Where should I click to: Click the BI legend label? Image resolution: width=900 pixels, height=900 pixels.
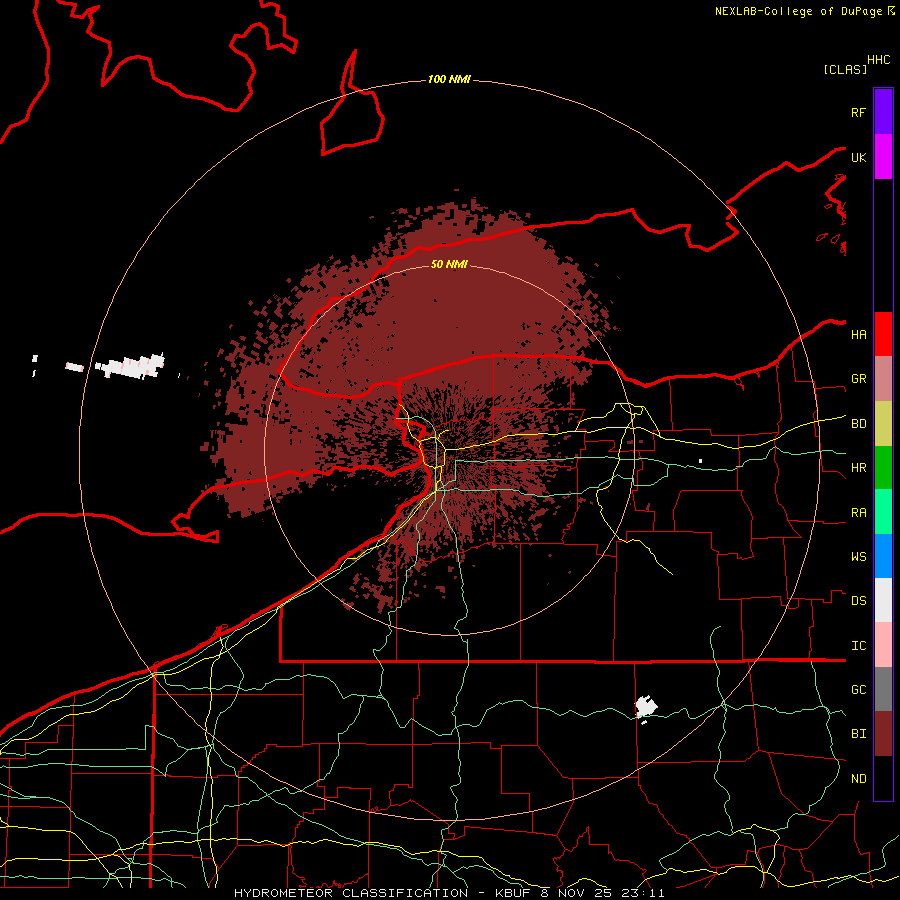click(x=858, y=734)
